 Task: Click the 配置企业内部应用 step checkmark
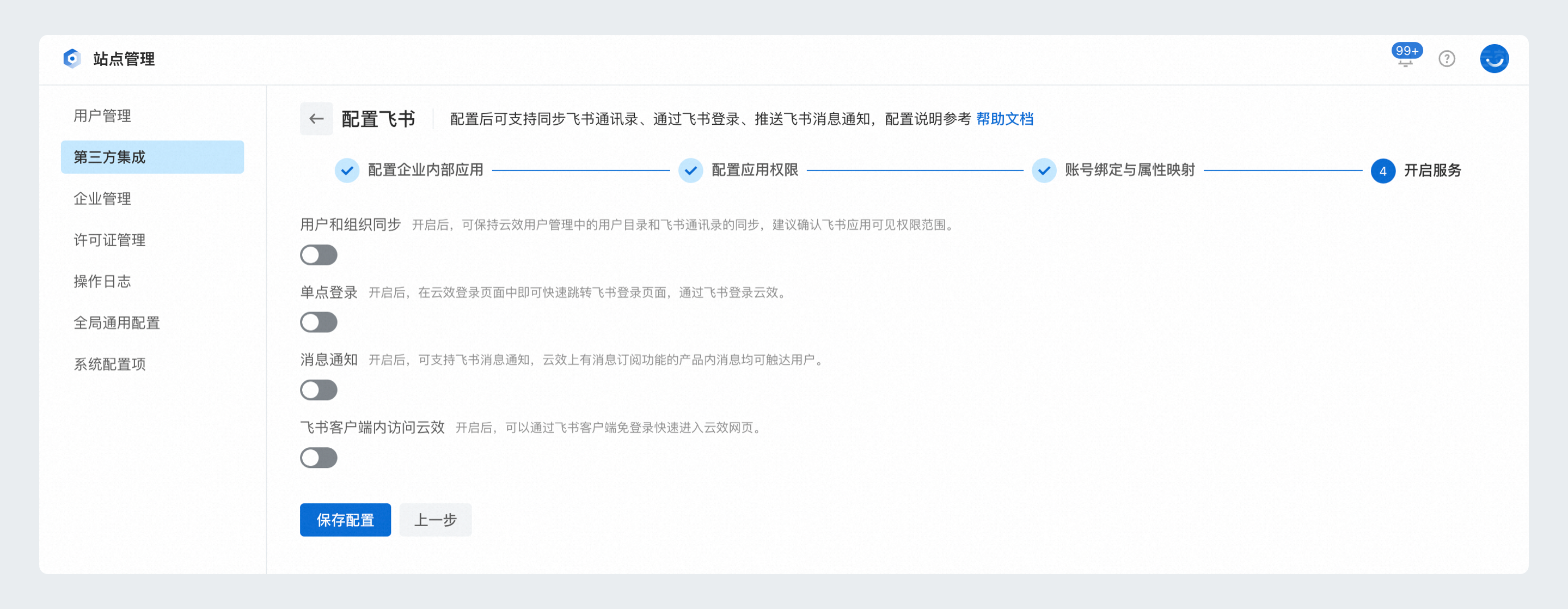[x=347, y=170]
